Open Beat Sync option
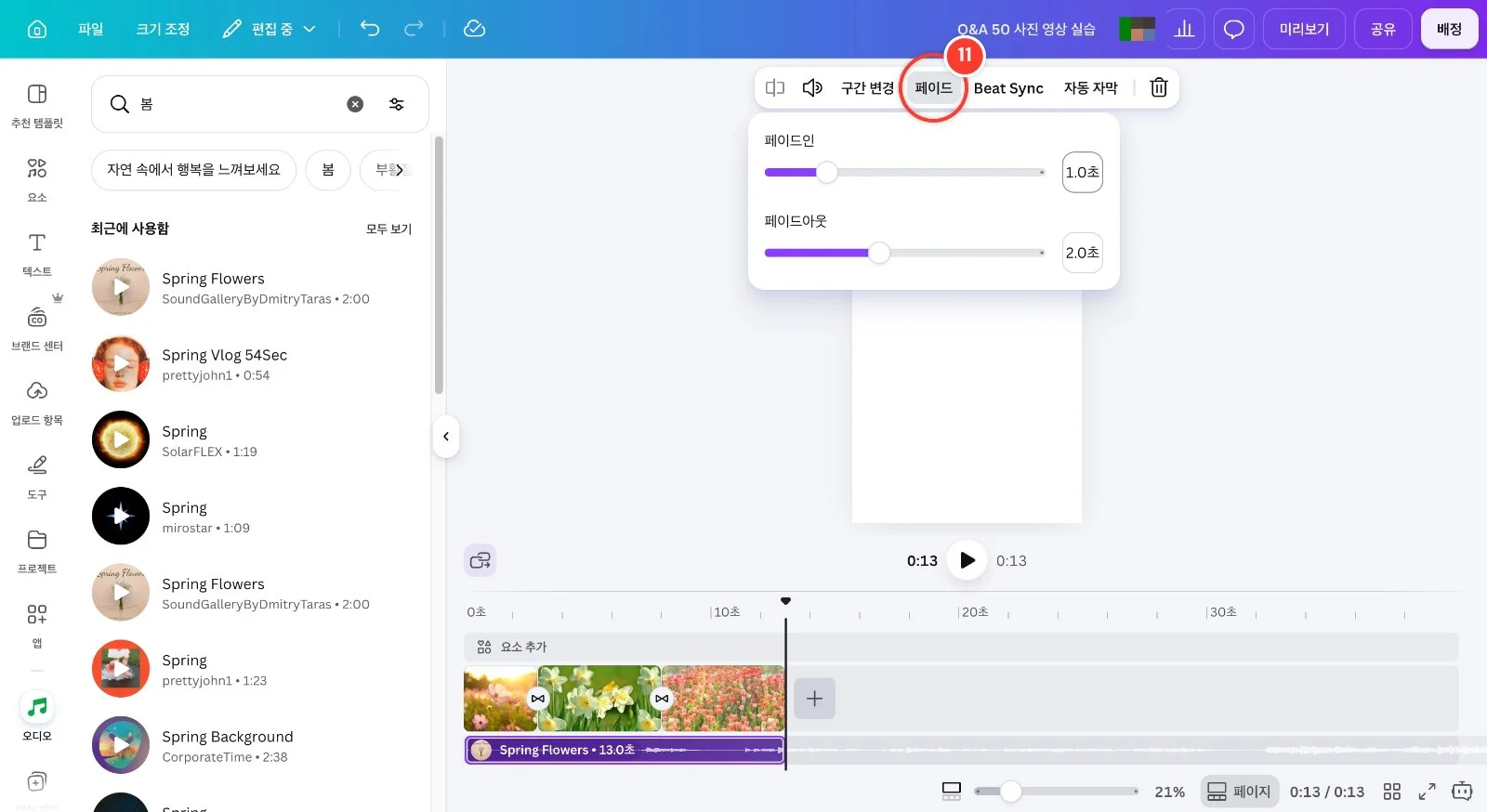This screenshot has width=1487, height=812. pos(1008,87)
